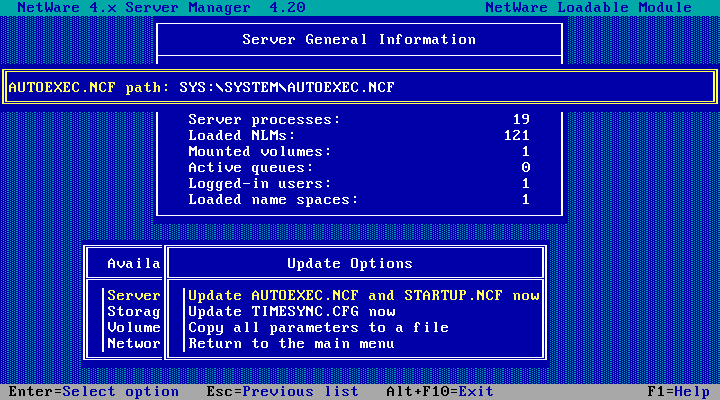The width and height of the screenshot is (720, 400).
Task: Click the Availa panel heading
Action: point(134,264)
